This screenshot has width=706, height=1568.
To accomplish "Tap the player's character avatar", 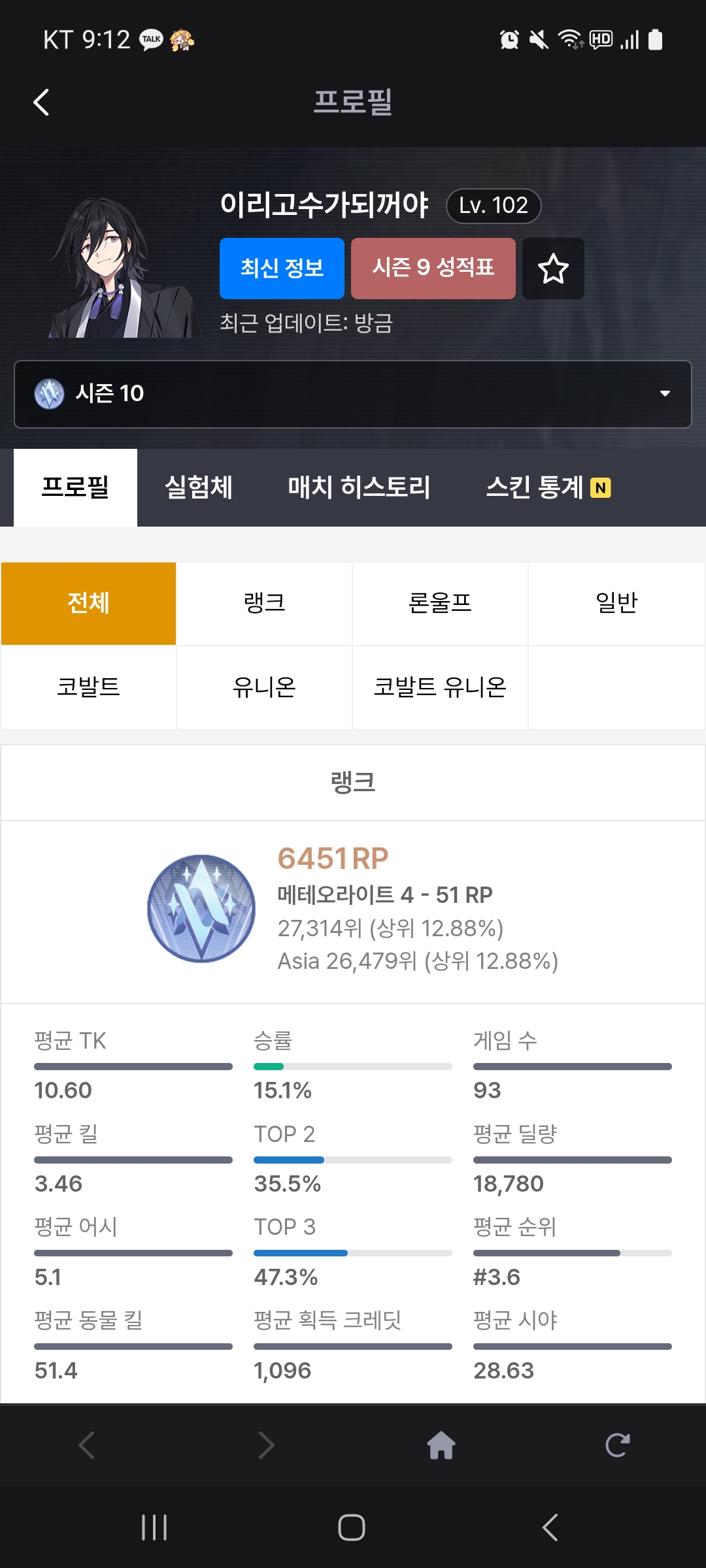I will [124, 268].
